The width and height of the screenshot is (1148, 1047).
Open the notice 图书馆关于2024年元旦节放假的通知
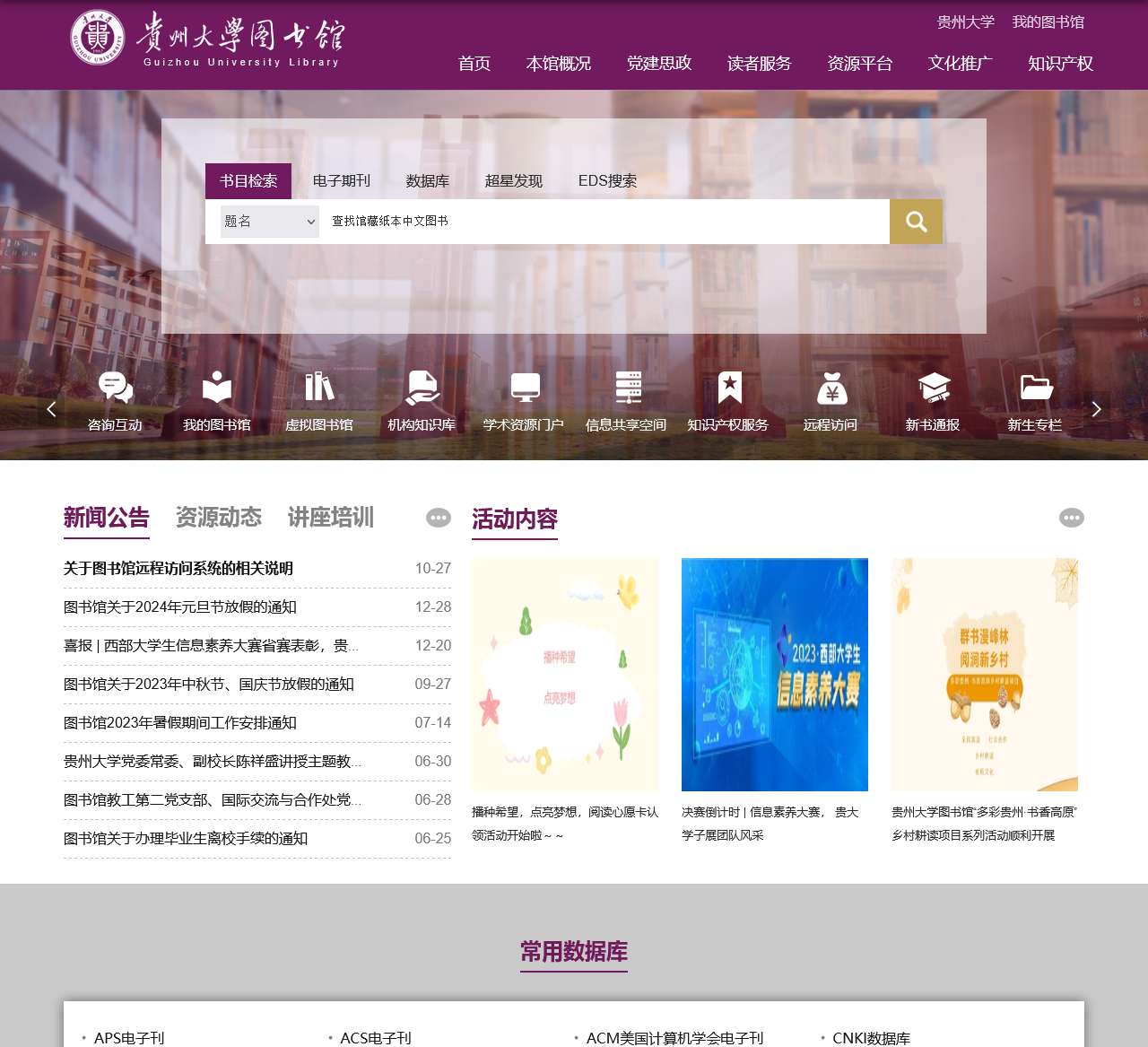click(x=188, y=606)
